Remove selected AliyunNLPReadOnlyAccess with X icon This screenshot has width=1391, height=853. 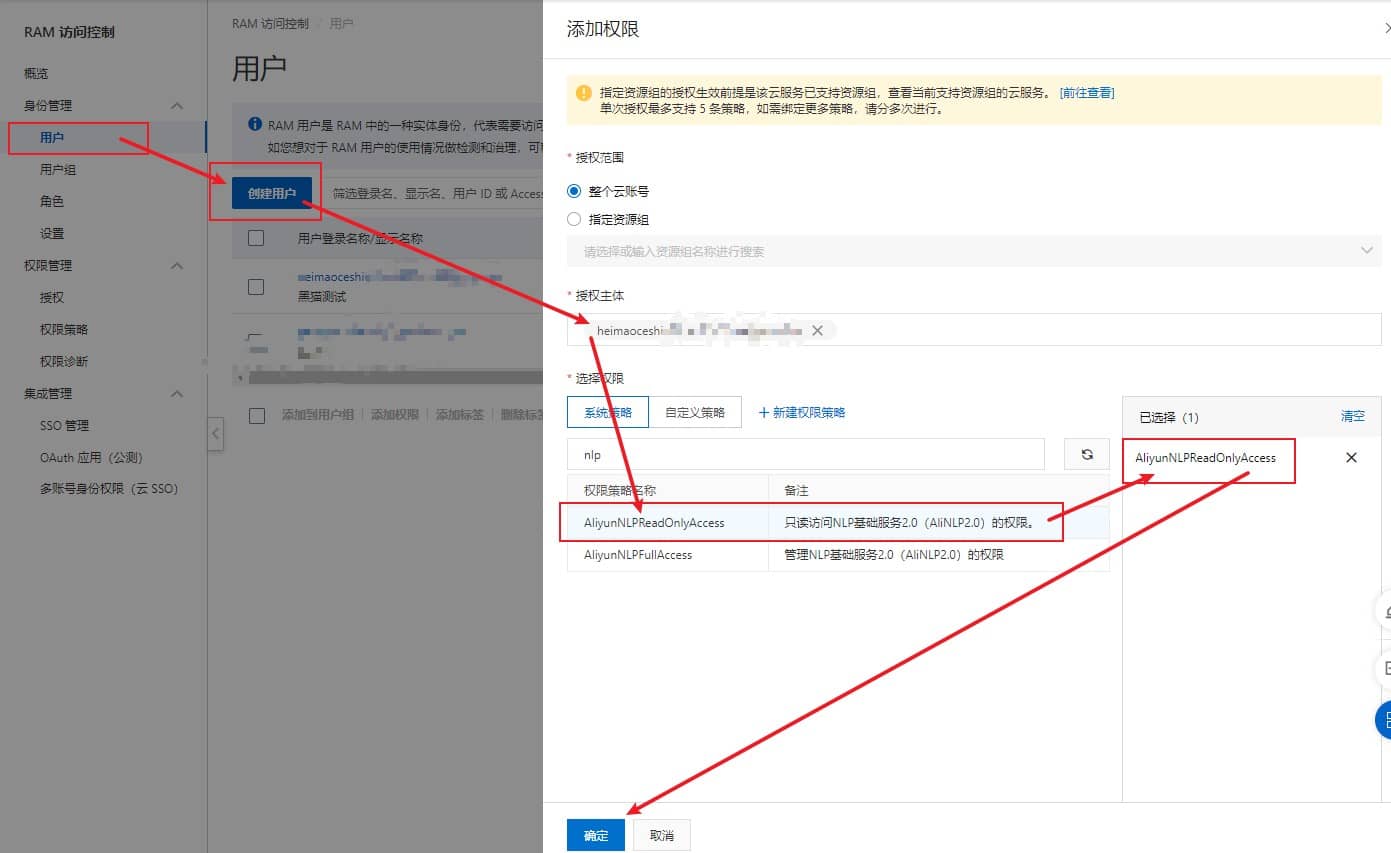[1351, 458]
